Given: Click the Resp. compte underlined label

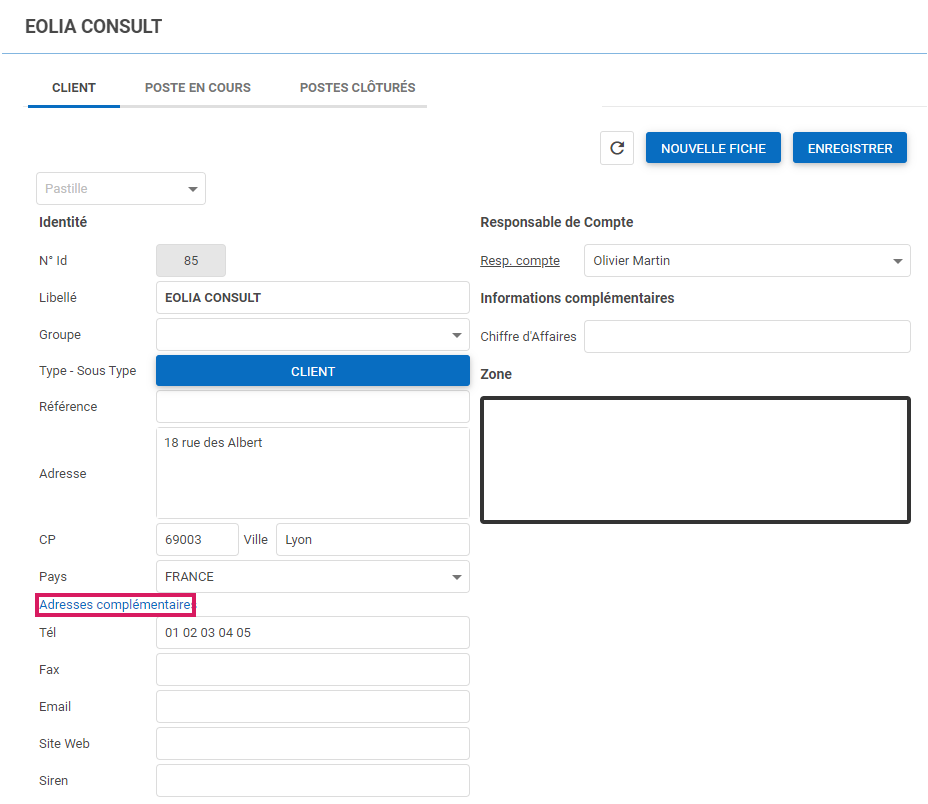Looking at the screenshot, I should 520,261.
